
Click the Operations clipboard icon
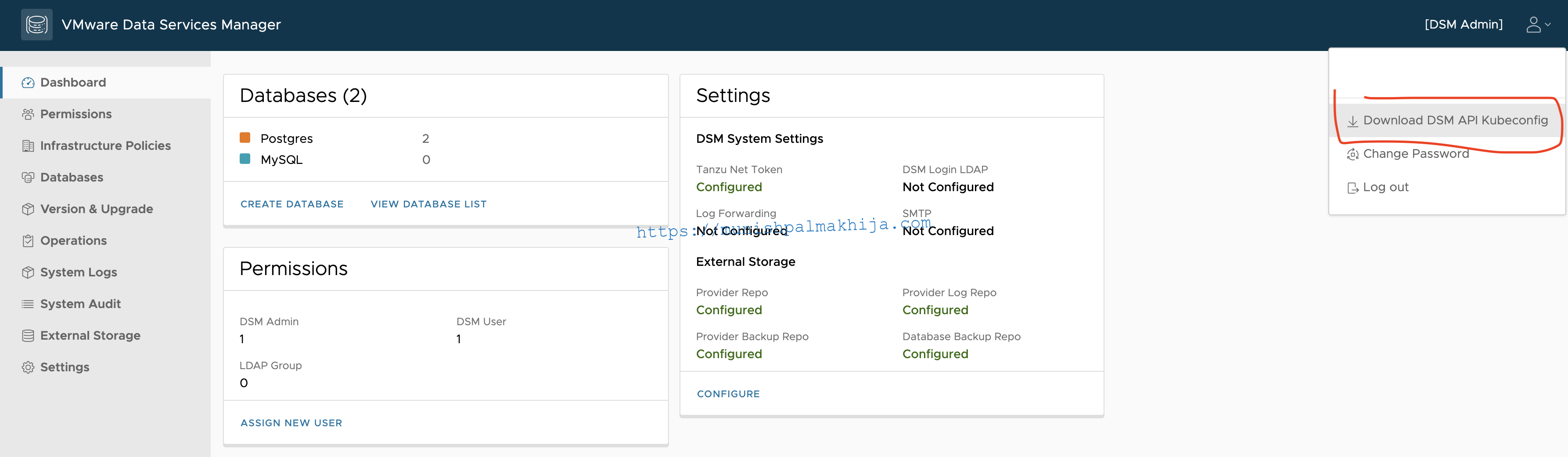tap(28, 241)
